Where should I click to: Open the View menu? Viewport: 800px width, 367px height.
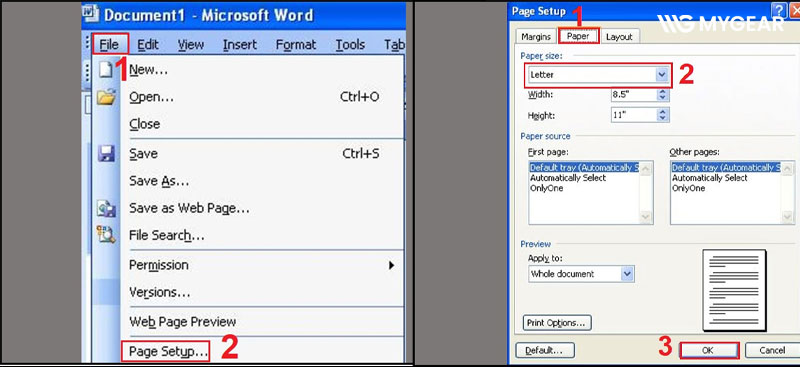191,45
